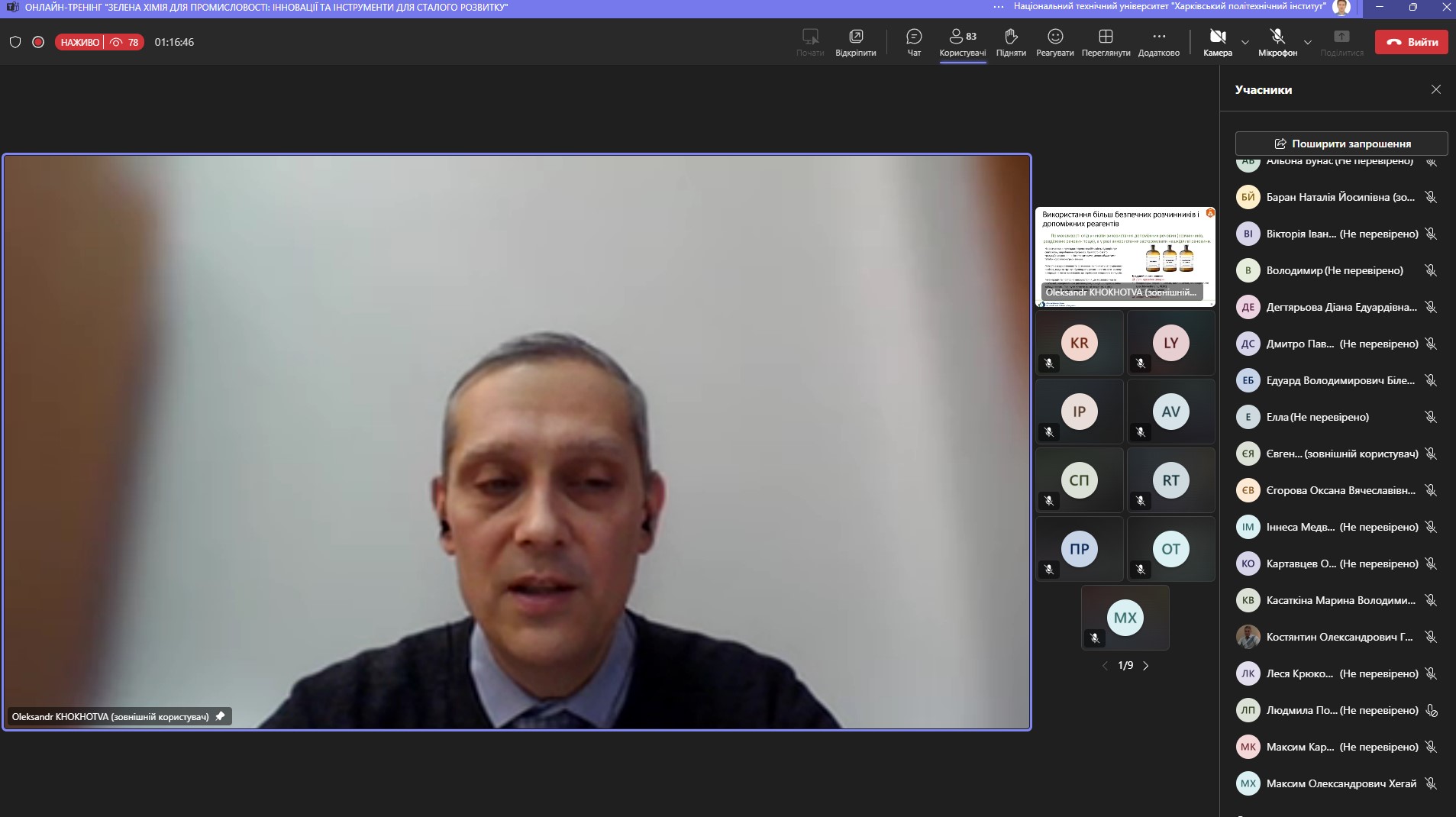Viewport: 1456px width, 817px height.
Task: Select participant Євген... (зовнішній користувач)
Action: [1338, 454]
